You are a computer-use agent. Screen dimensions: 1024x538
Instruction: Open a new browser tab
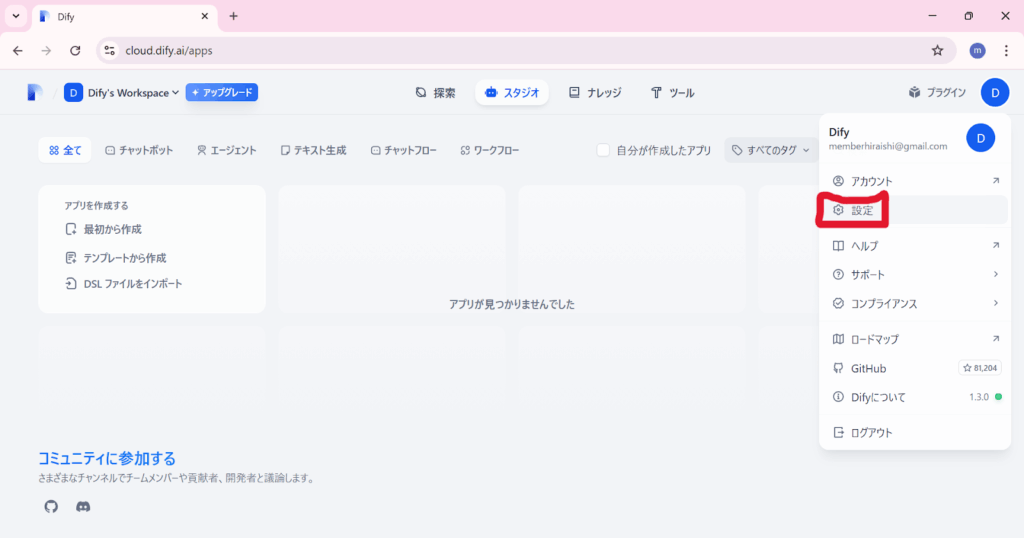[233, 16]
